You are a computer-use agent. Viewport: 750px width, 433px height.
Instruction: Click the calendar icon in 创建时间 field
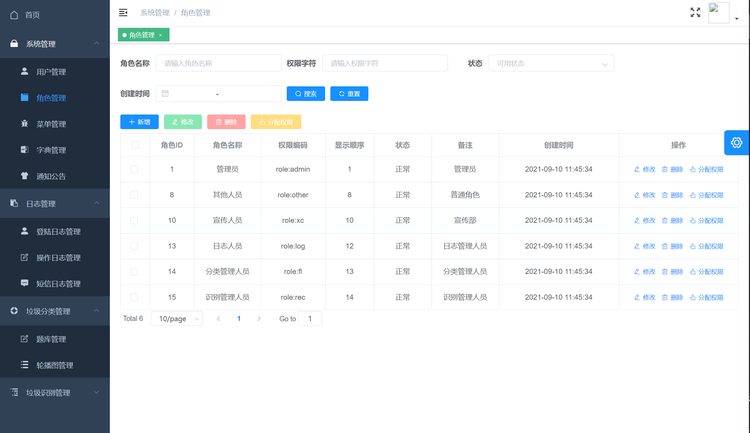click(165, 94)
